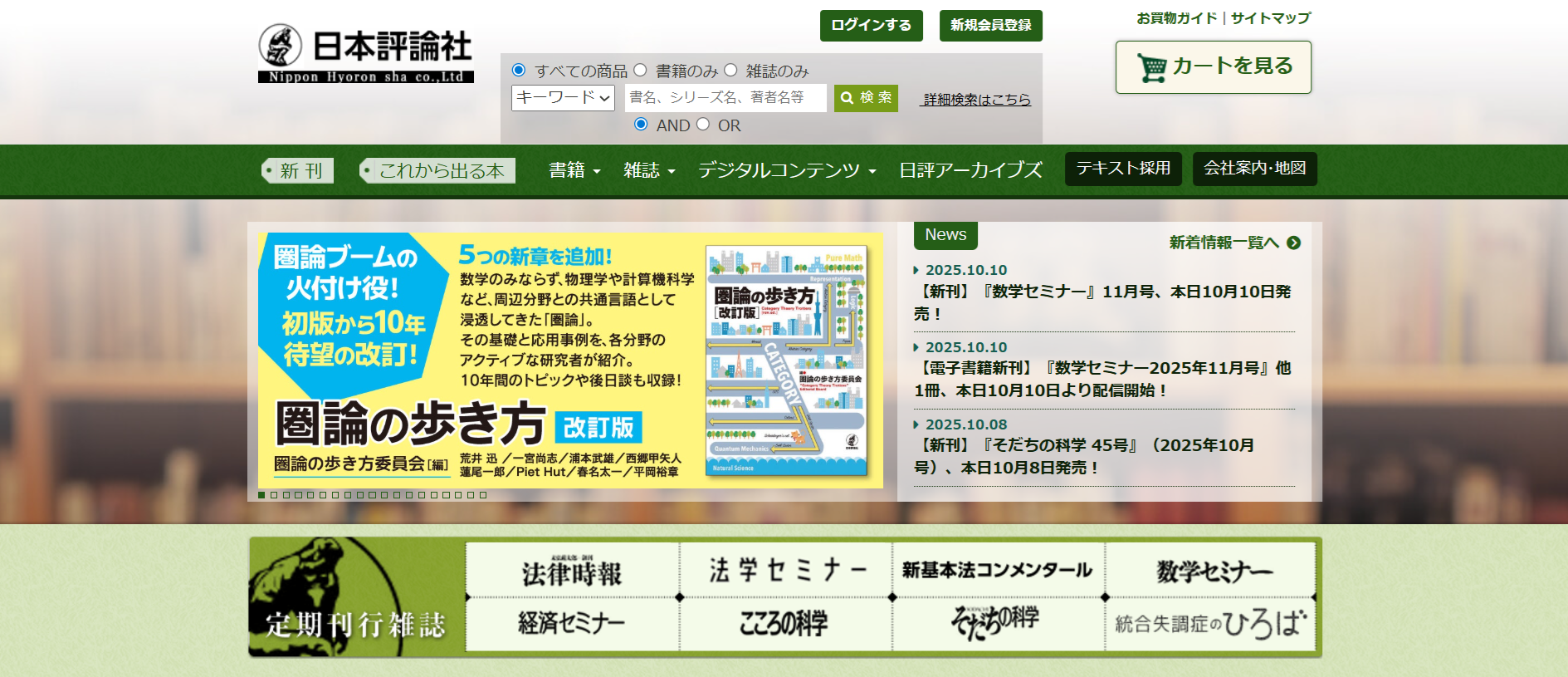Click the Nippon Hyoron sha logo
Image resolution: width=1568 pixels, height=677 pixels.
[x=365, y=53]
